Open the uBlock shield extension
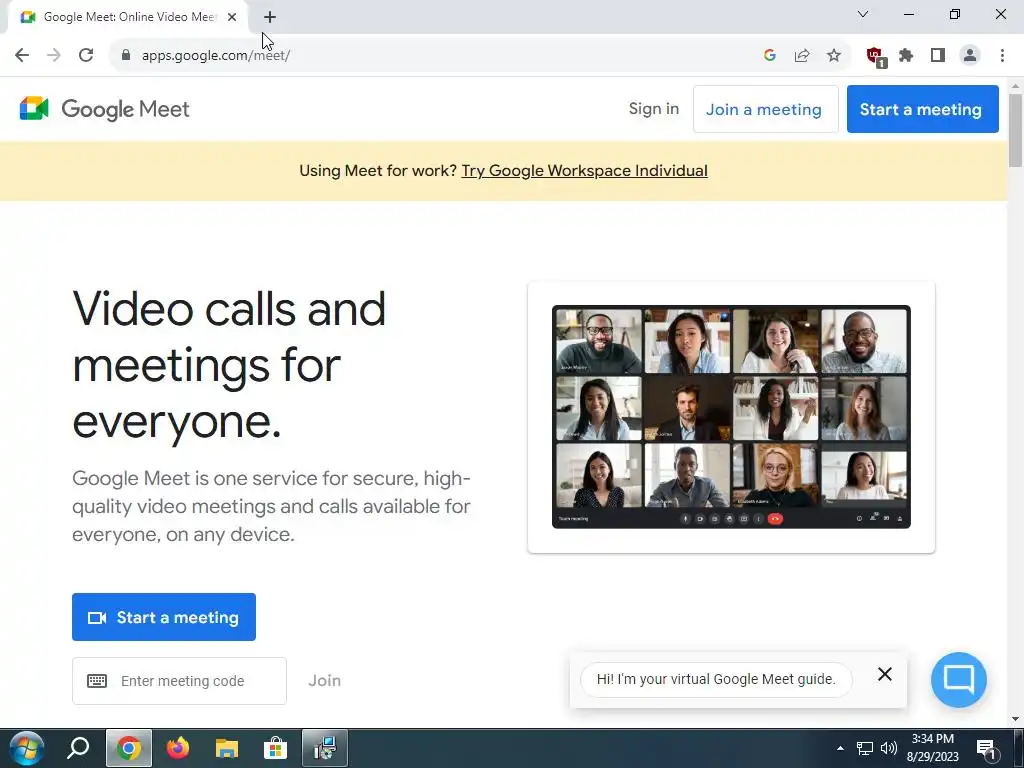Viewport: 1024px width, 768px height. 875,56
